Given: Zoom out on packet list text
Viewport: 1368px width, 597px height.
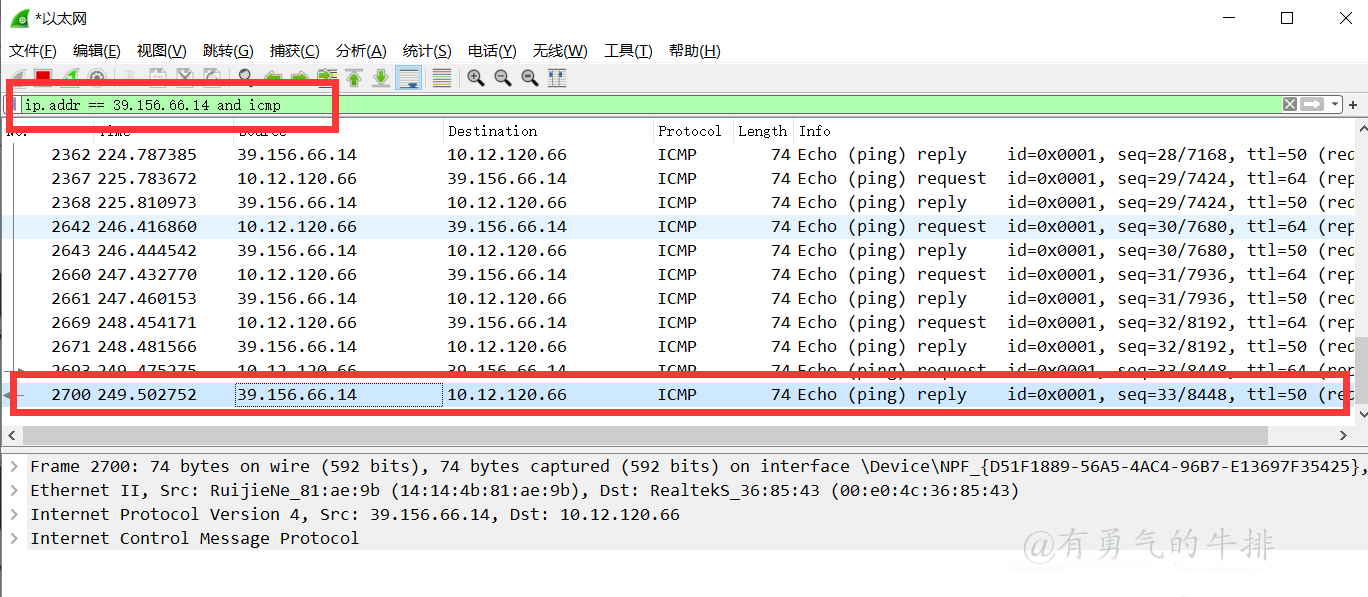Looking at the screenshot, I should pyautogui.click(x=503, y=78).
